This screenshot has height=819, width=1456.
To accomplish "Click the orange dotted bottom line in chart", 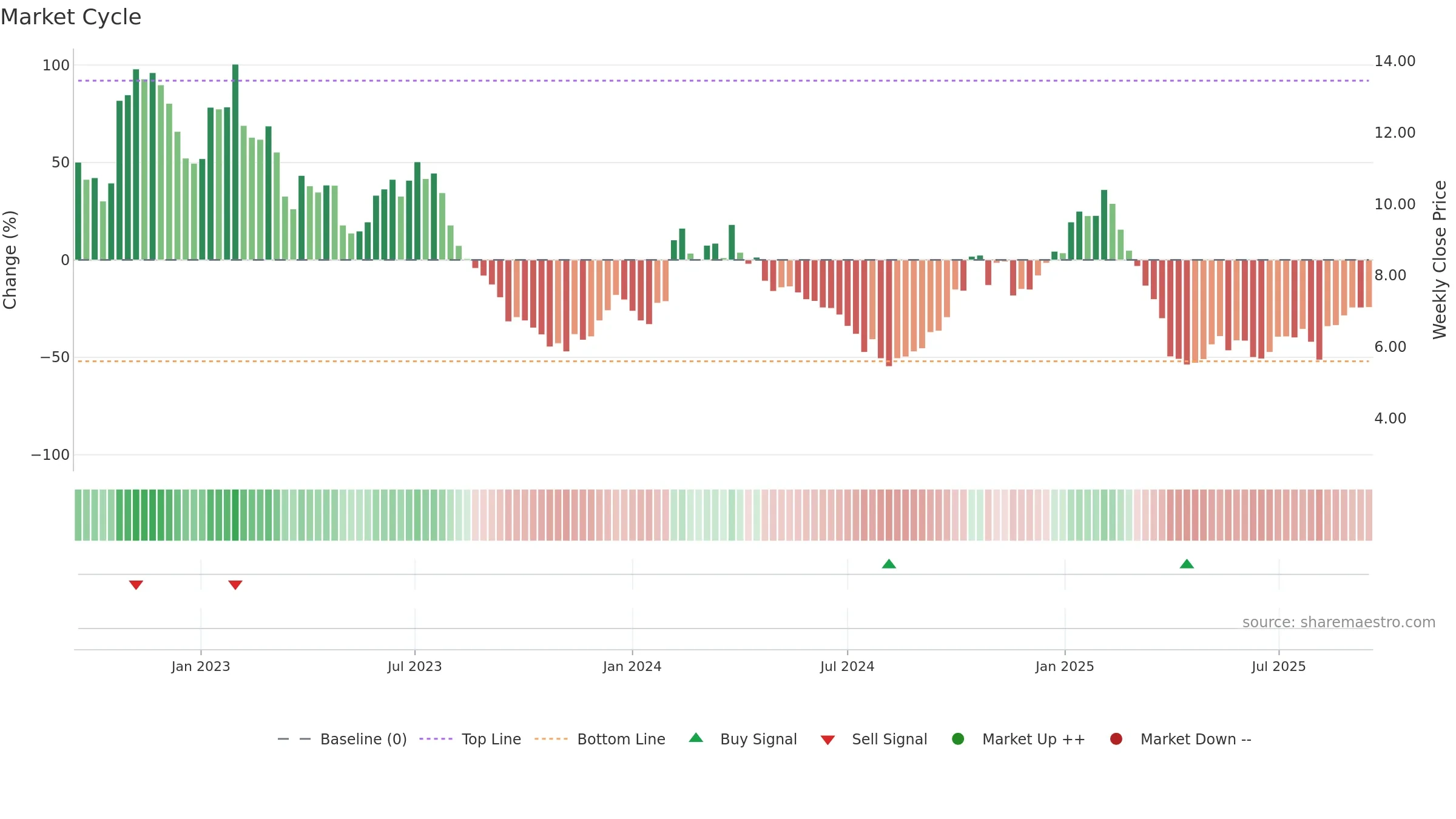I will pyautogui.click(x=723, y=362).
